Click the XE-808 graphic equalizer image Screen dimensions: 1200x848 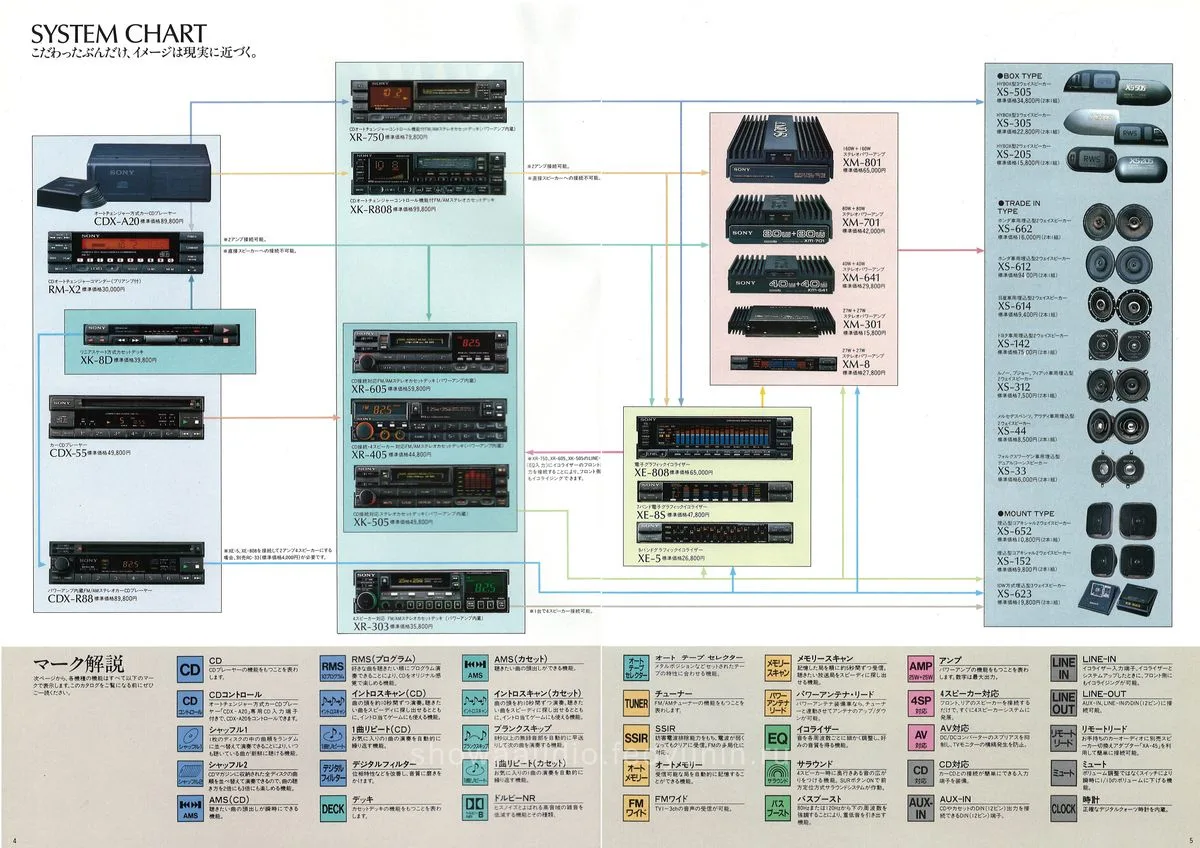tap(716, 437)
